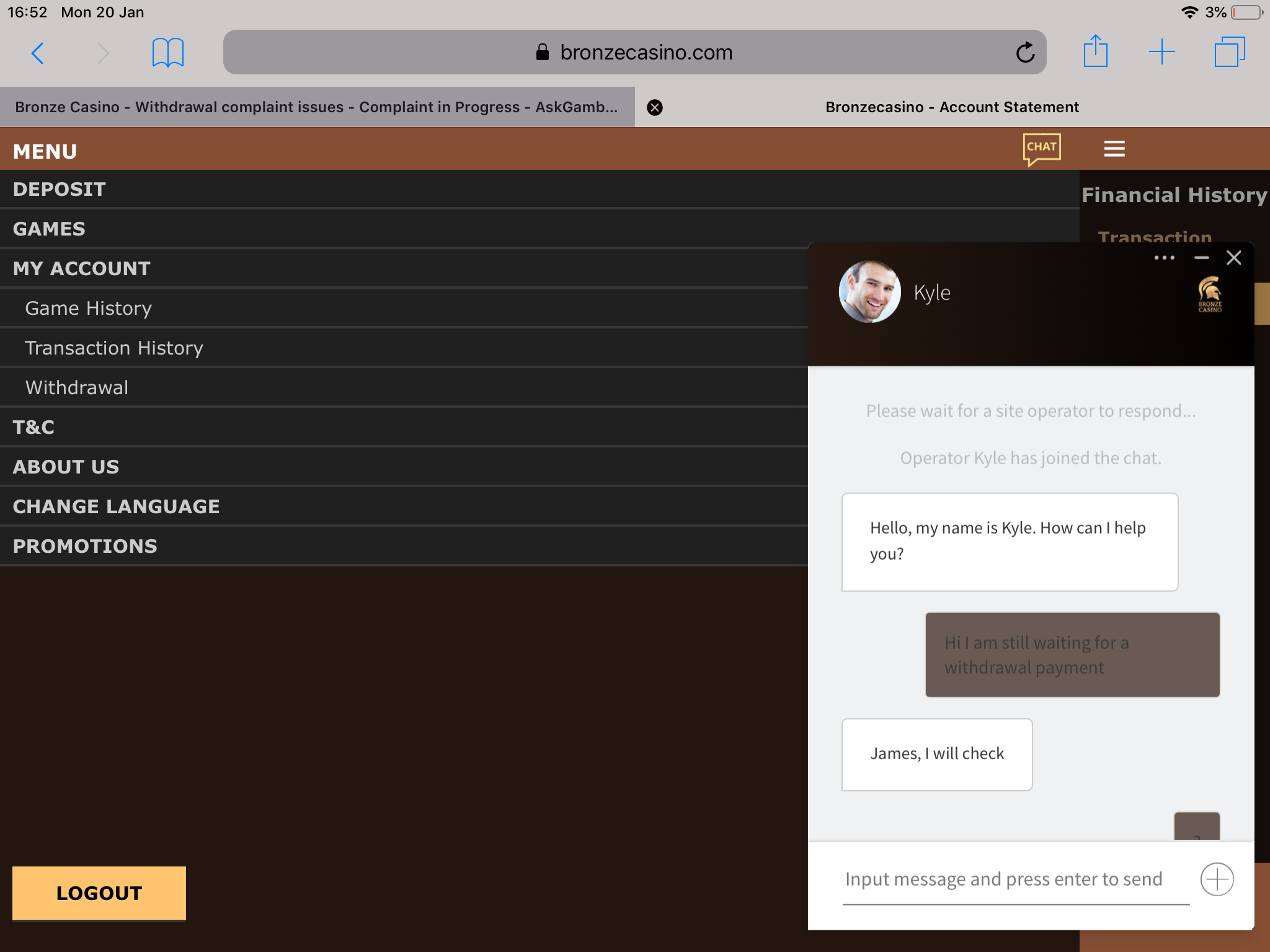The height and width of the screenshot is (952, 1270).
Task: Click the 'still waiting for withdrawal' message
Action: pos(1072,654)
